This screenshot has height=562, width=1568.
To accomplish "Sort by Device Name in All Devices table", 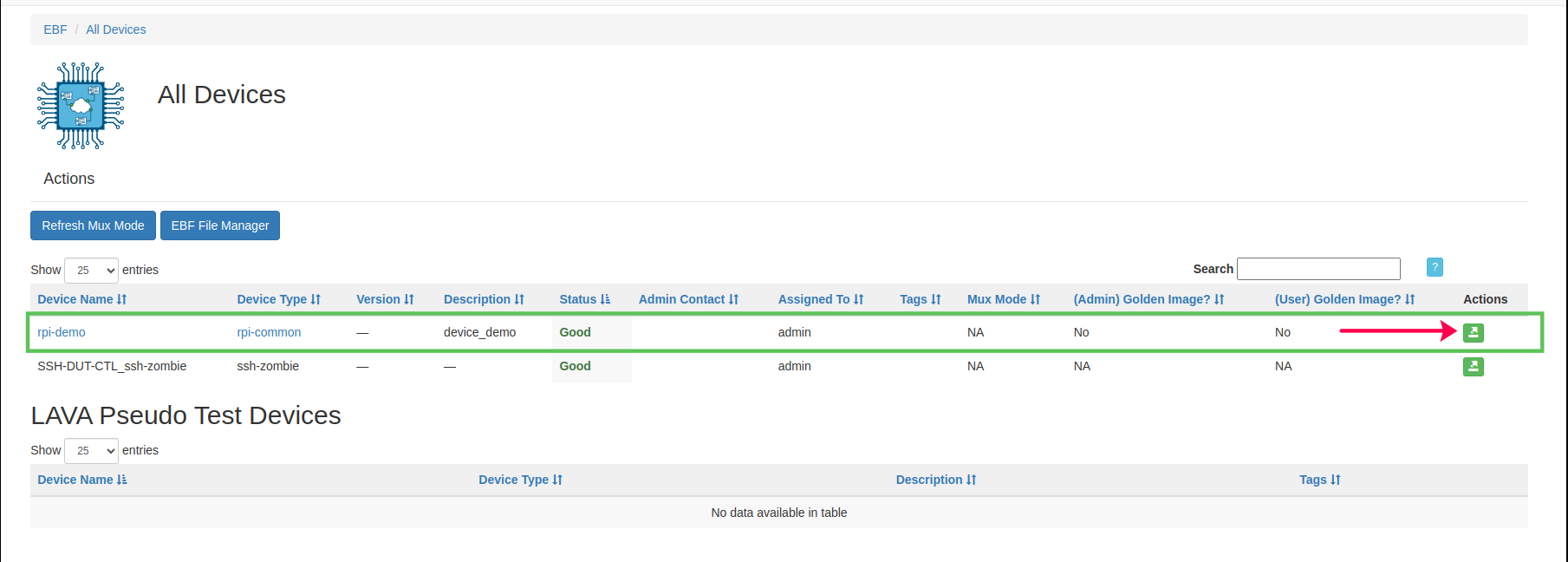I will click(81, 299).
